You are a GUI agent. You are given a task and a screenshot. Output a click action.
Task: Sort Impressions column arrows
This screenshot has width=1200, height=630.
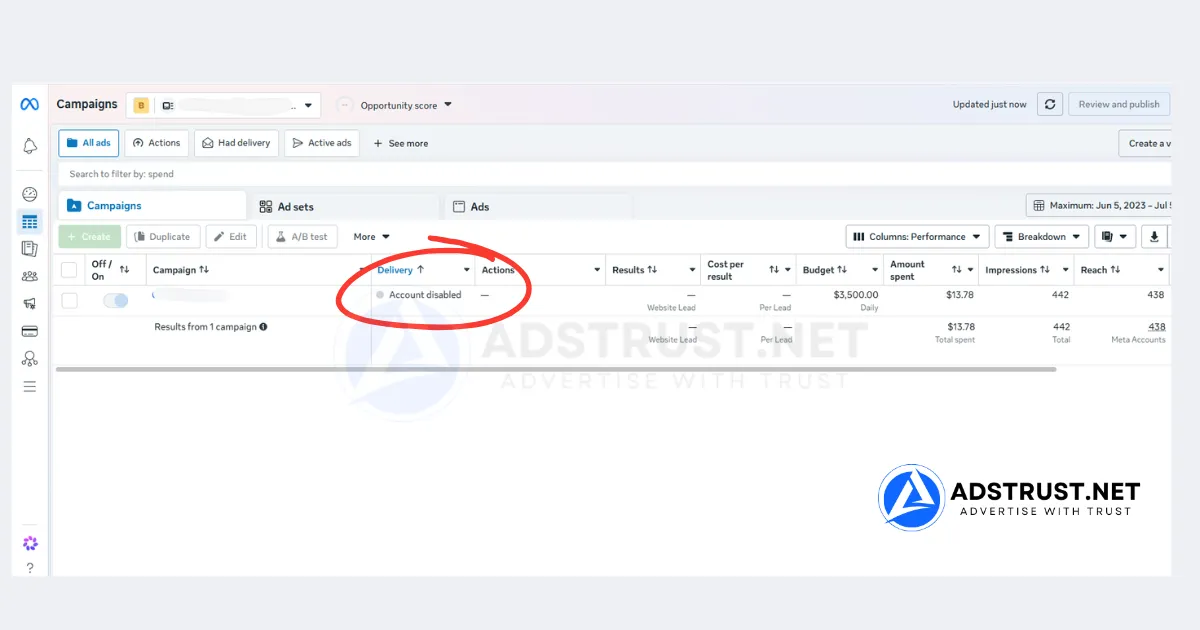coord(1045,270)
